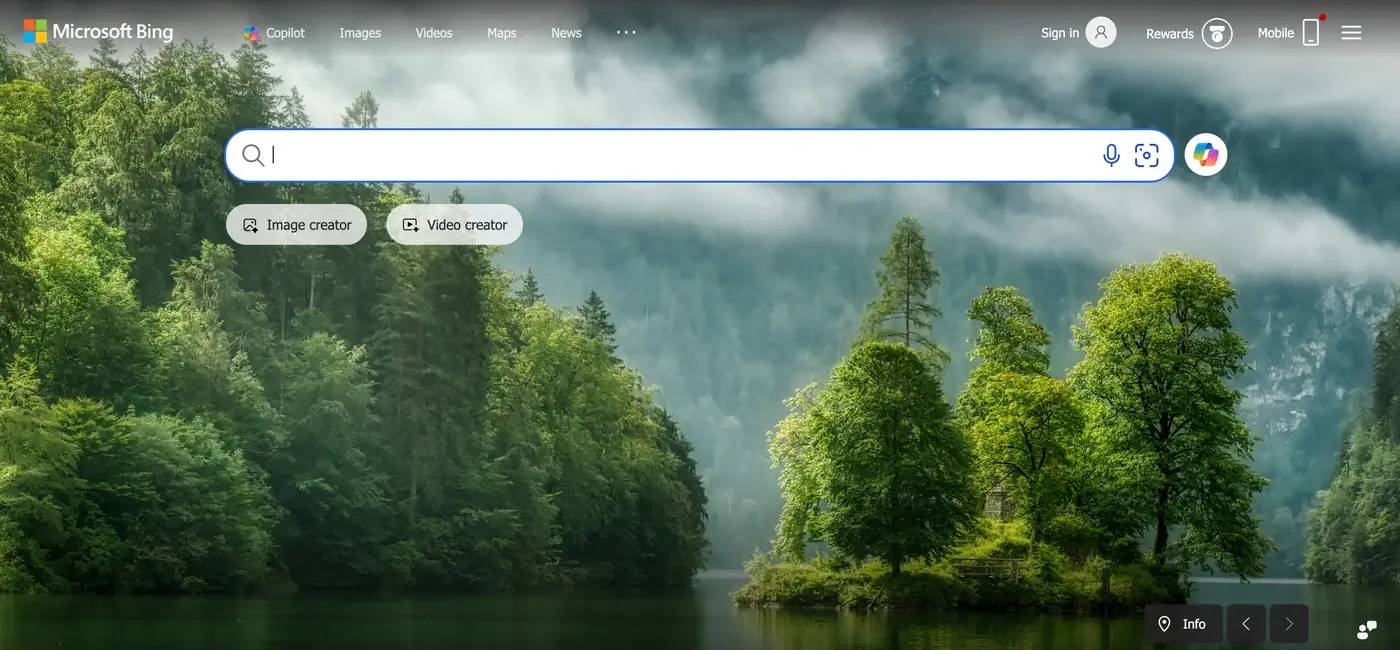Click the Microsoft Bing logo

97,31
